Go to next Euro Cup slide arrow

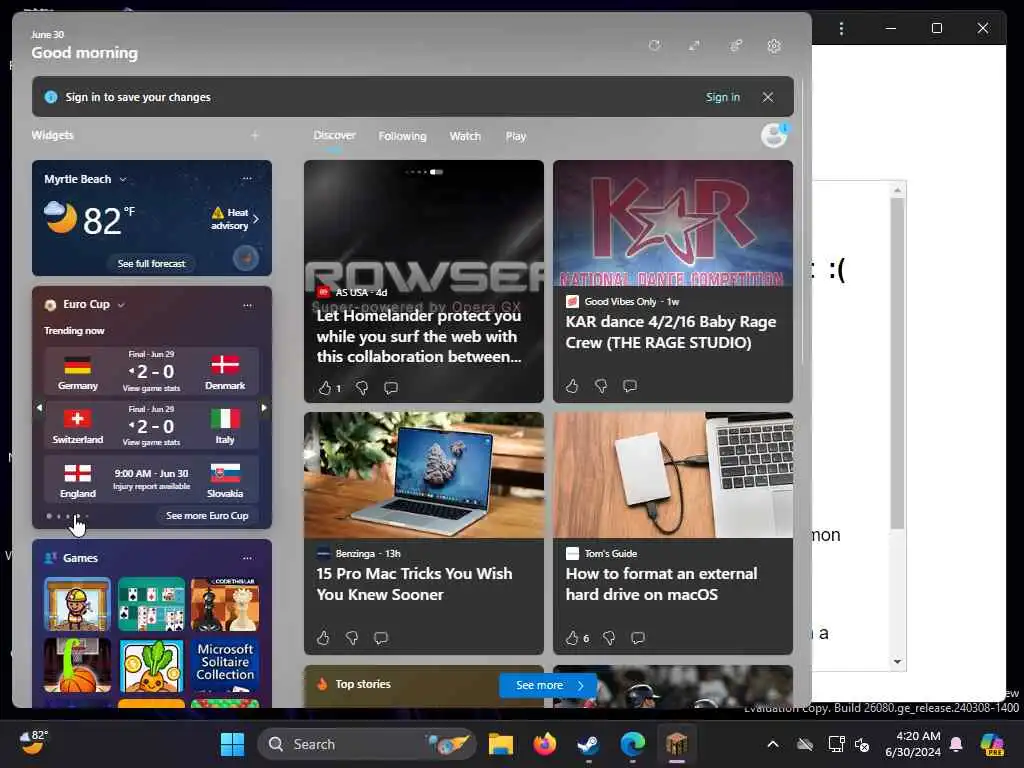tap(264, 408)
